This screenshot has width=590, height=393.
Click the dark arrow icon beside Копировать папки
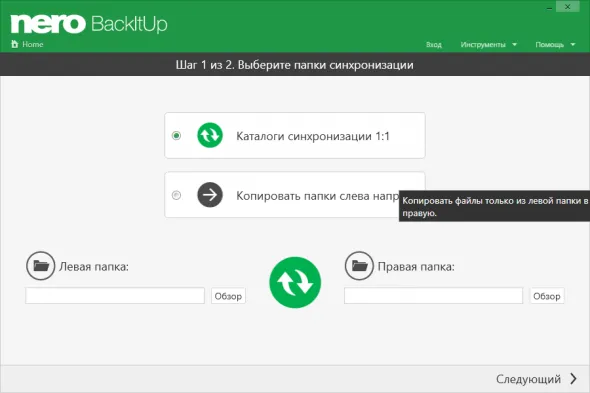pyautogui.click(x=210, y=195)
